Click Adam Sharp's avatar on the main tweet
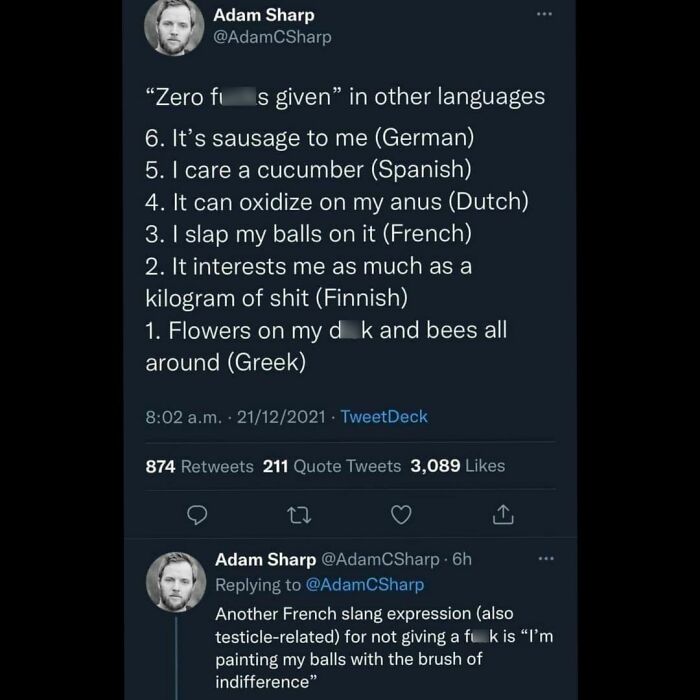Image resolution: width=700 pixels, height=700 pixels. (175, 27)
